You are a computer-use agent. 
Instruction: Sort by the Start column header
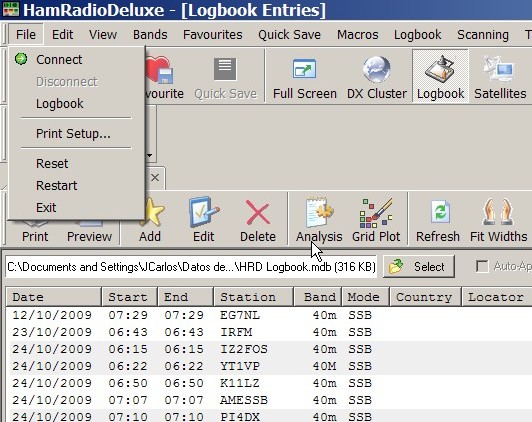(x=130, y=297)
